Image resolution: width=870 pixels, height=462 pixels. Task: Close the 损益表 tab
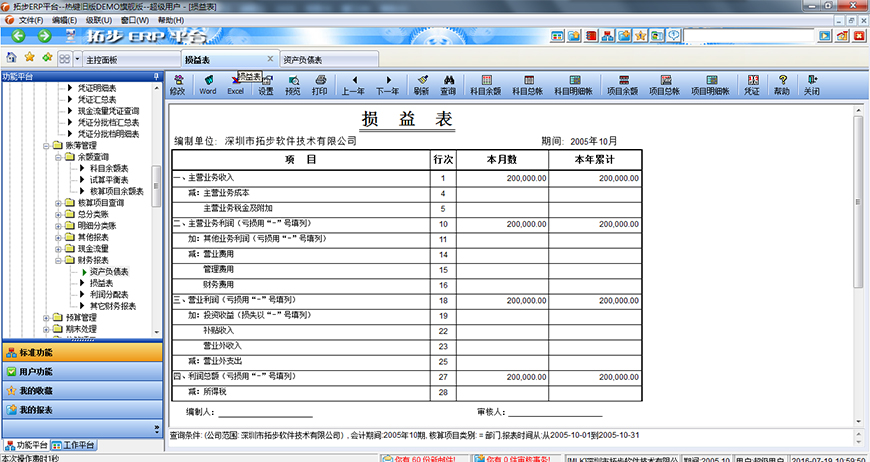[x=269, y=59]
